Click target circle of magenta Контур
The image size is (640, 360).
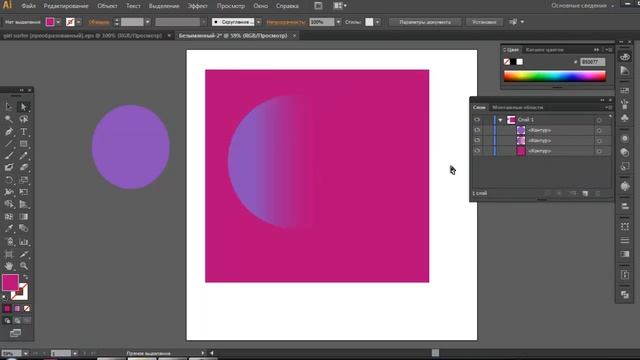tap(599, 151)
